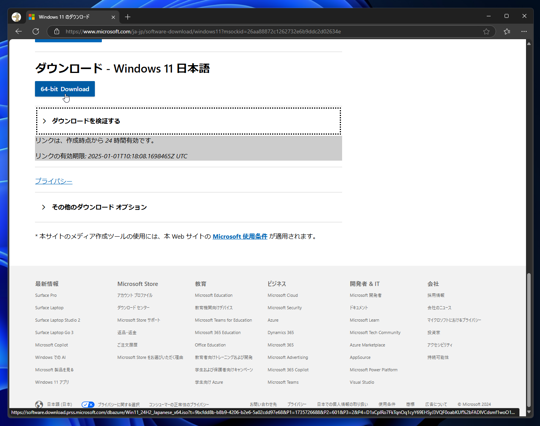The height and width of the screenshot is (426, 540).
Task: Open Azure link under ビジネス
Action: tap(273, 320)
